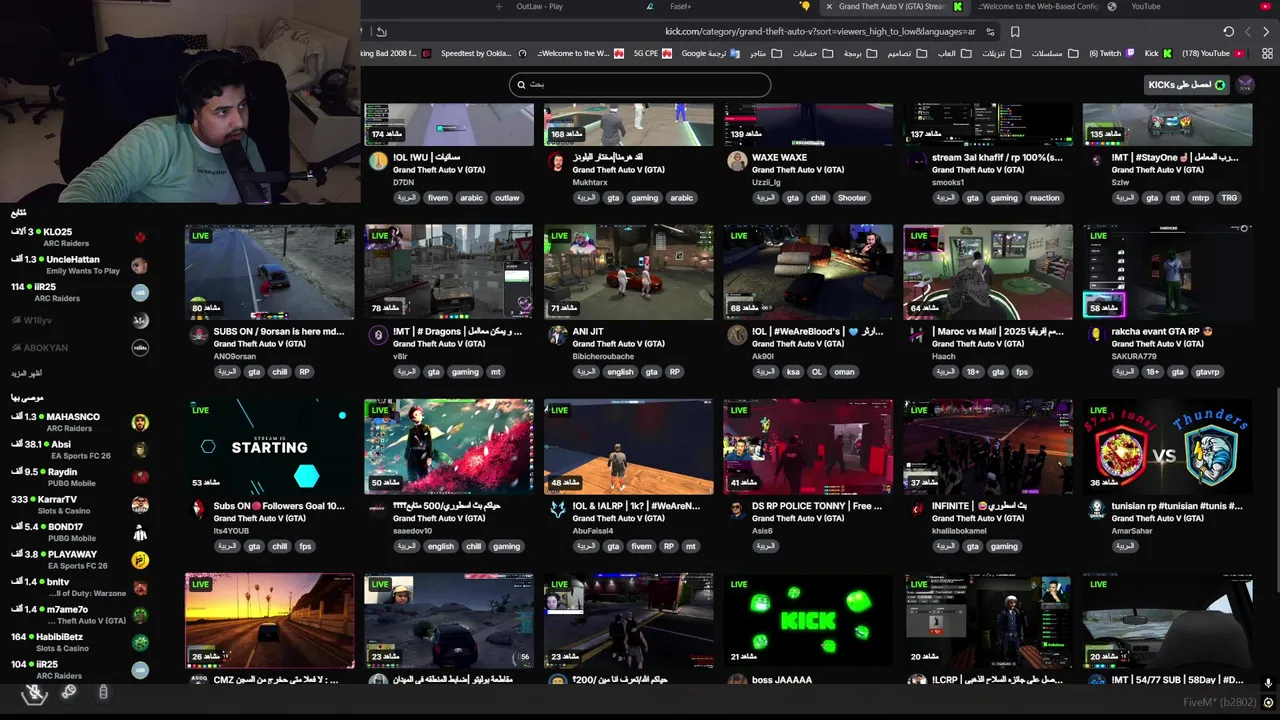
Task: Click the fivem tag on D7DN stream
Action: pyautogui.click(x=438, y=198)
